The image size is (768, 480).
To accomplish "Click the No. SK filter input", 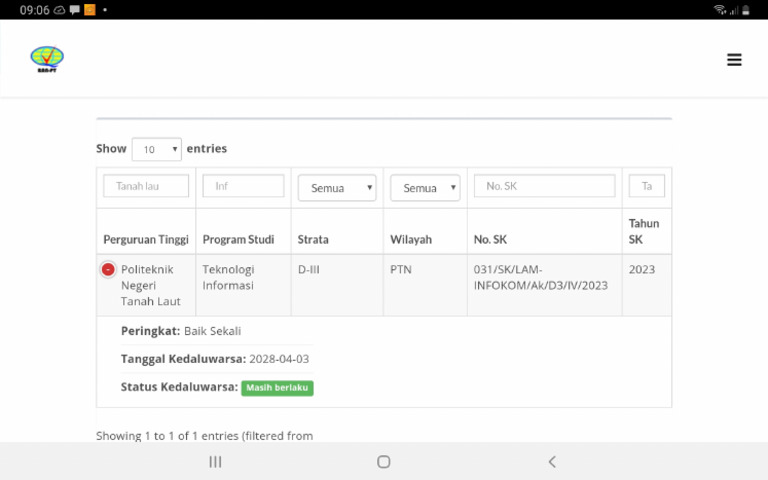I will (544, 186).
